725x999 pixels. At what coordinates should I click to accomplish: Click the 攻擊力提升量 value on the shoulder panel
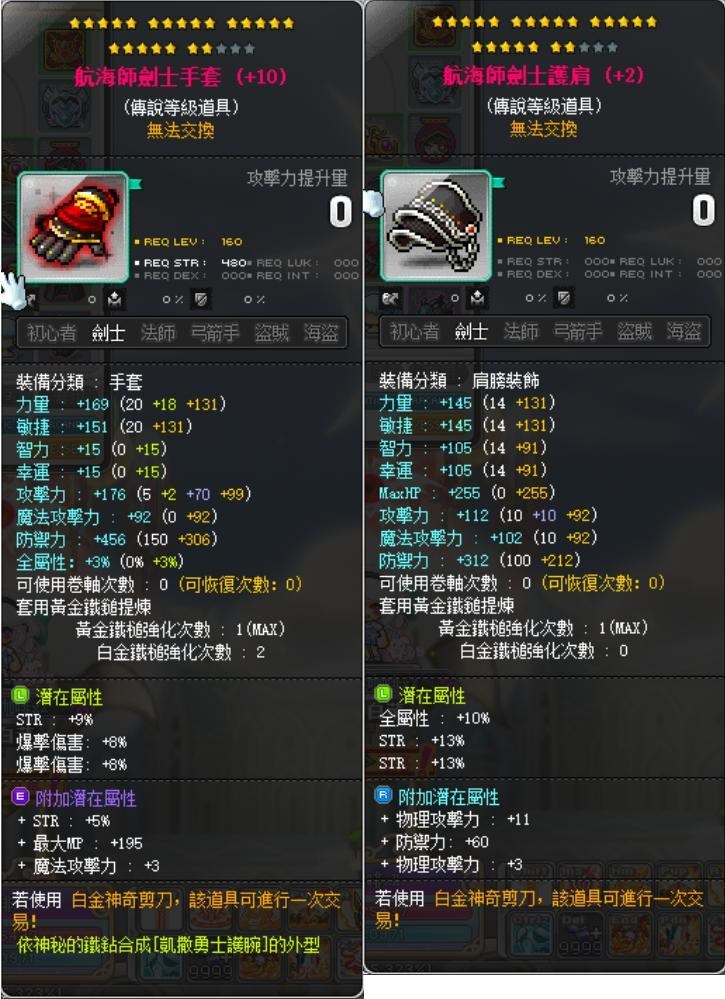(703, 210)
